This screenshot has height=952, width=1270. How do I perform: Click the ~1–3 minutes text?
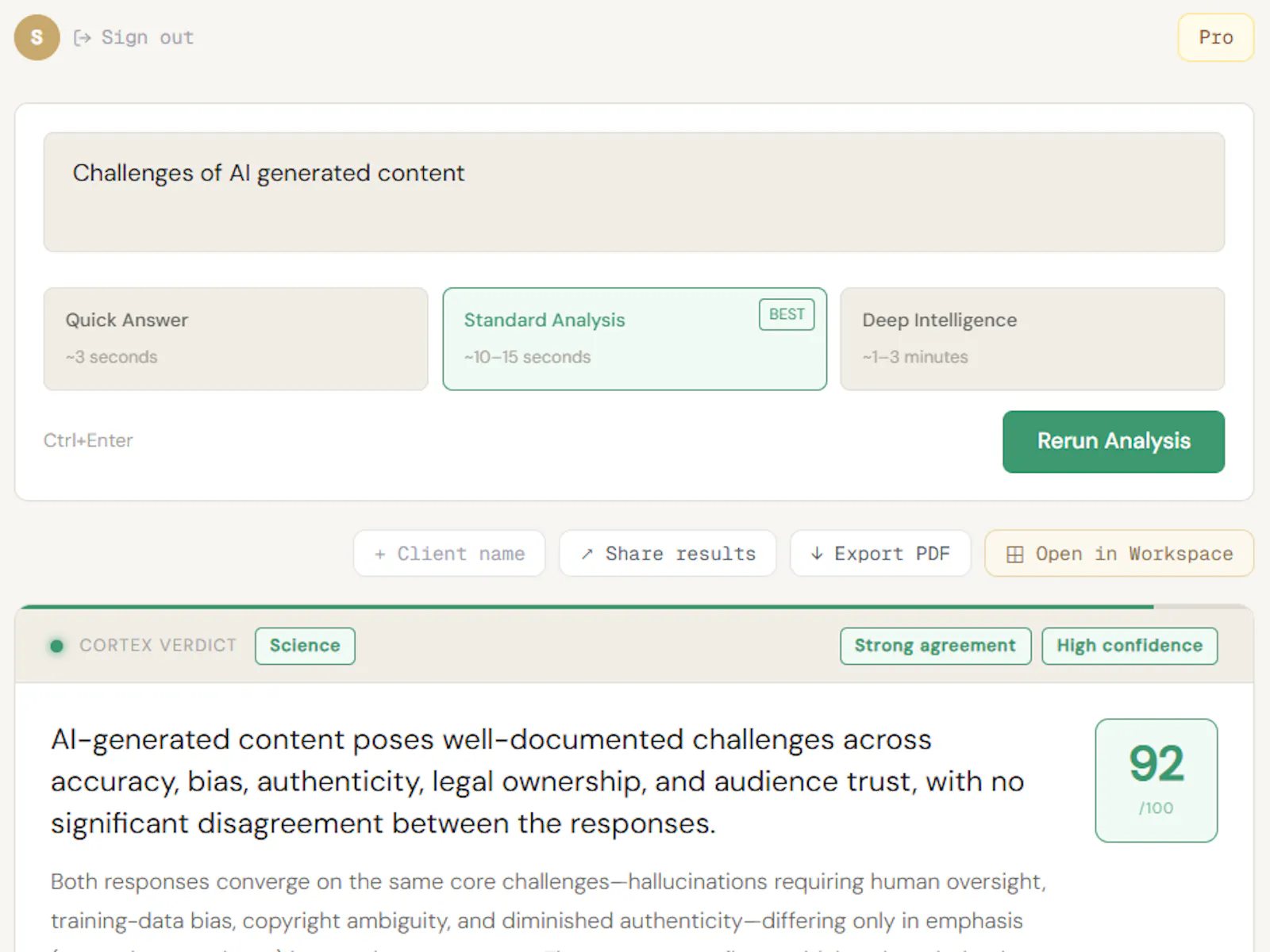[915, 357]
